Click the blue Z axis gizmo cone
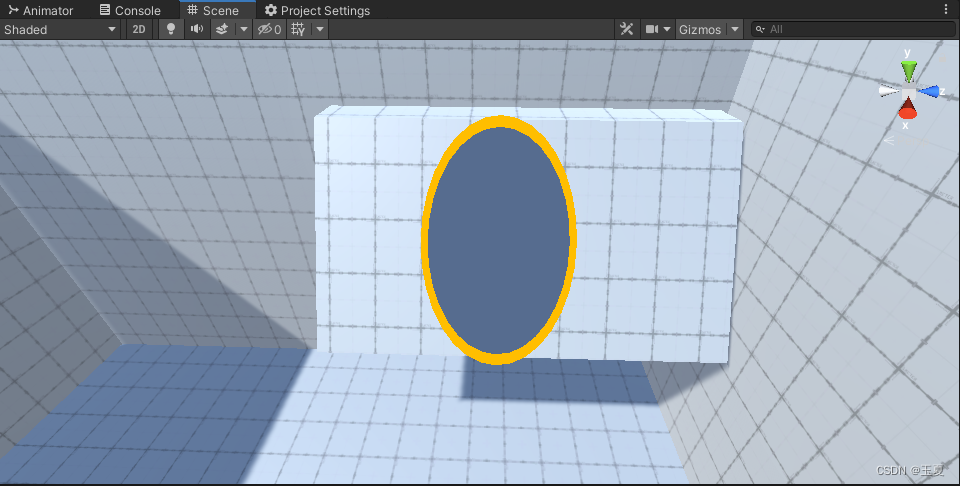The image size is (960, 486). pos(929,92)
